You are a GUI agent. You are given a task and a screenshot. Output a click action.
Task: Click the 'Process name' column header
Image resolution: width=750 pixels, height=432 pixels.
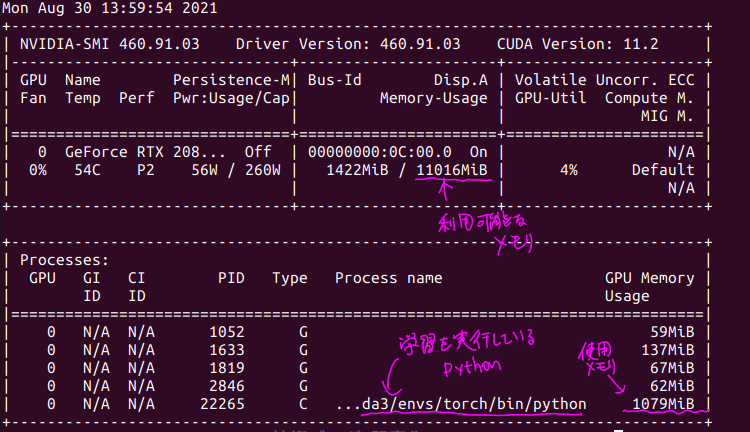coord(388,278)
